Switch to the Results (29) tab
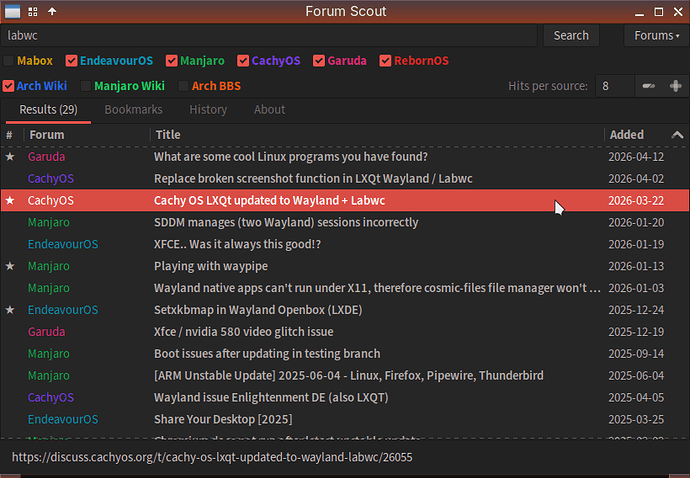 tap(48, 110)
